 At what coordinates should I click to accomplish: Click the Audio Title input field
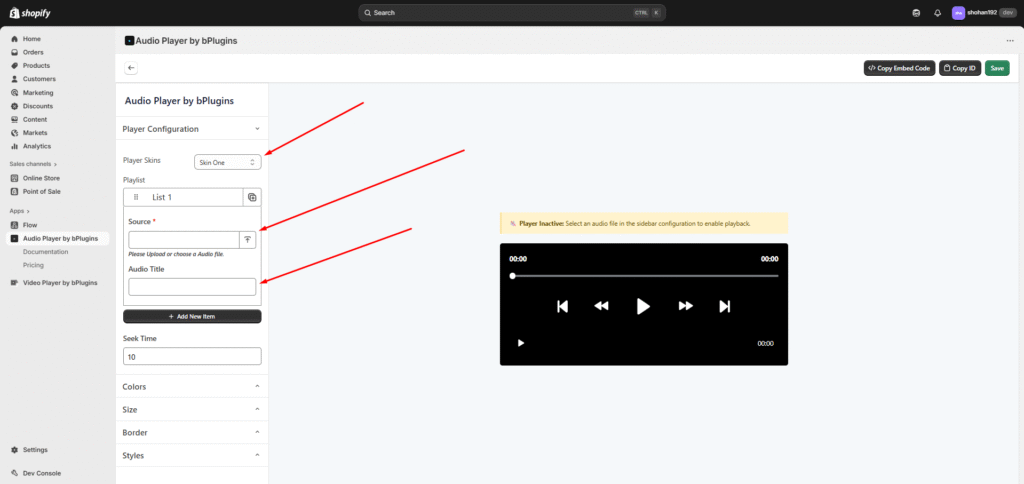pos(192,287)
